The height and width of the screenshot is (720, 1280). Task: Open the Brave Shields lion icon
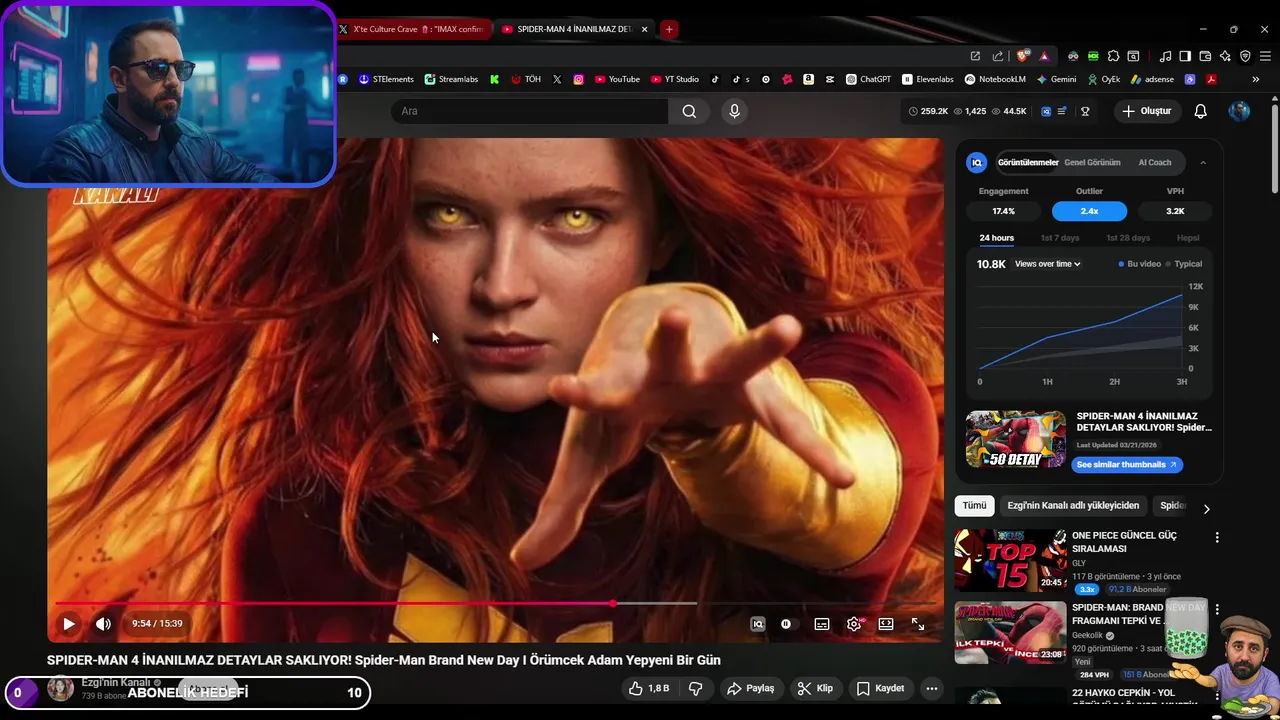pyautogui.click(x=1022, y=56)
